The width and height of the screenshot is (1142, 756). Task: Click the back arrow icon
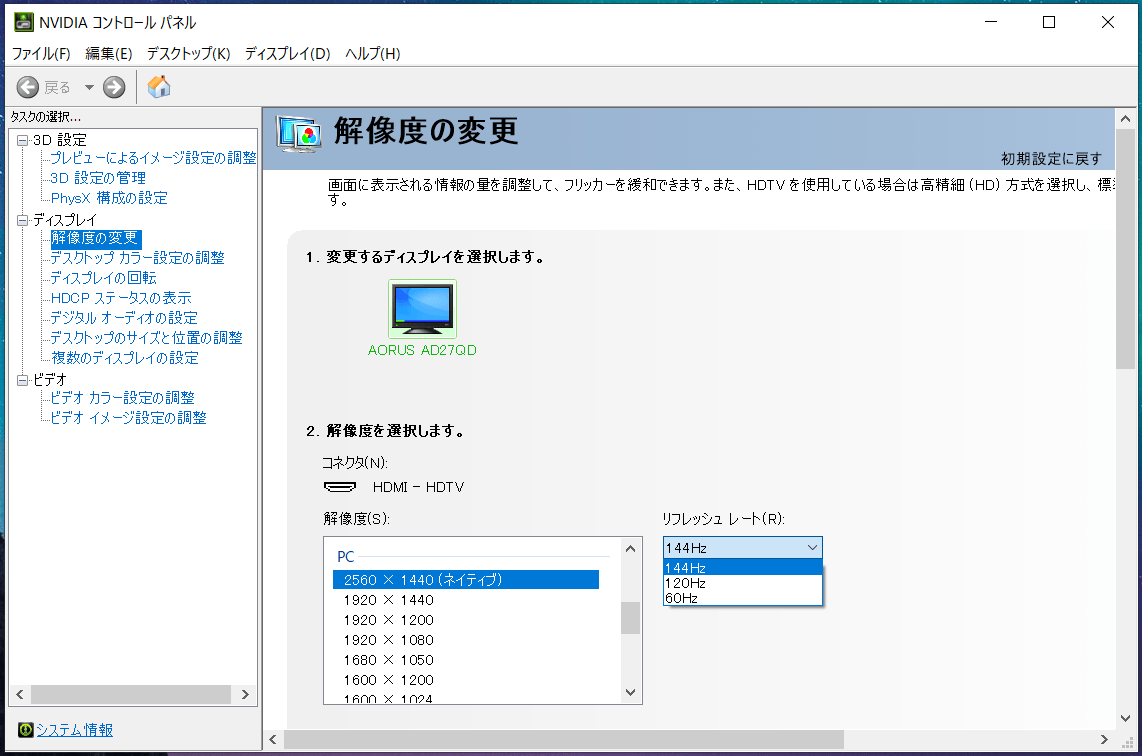[28, 87]
